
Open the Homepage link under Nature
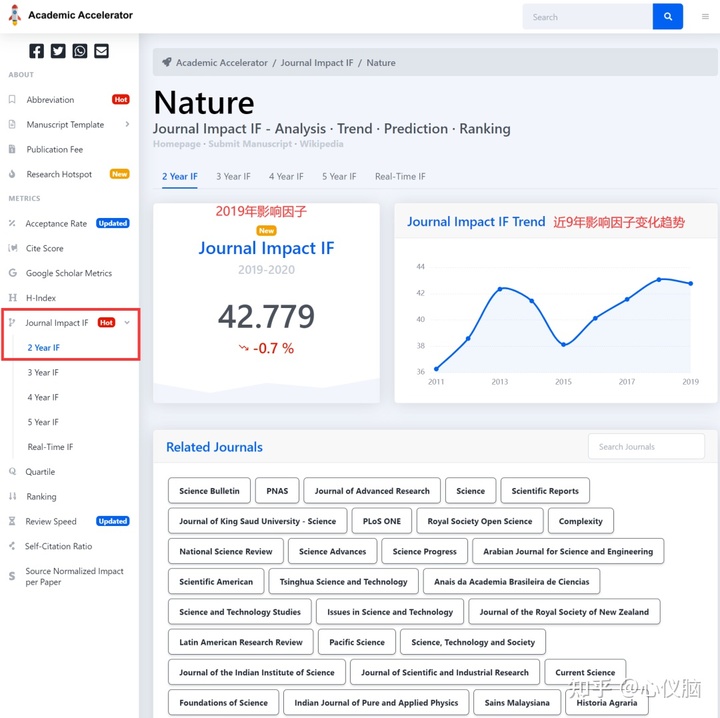pos(177,144)
